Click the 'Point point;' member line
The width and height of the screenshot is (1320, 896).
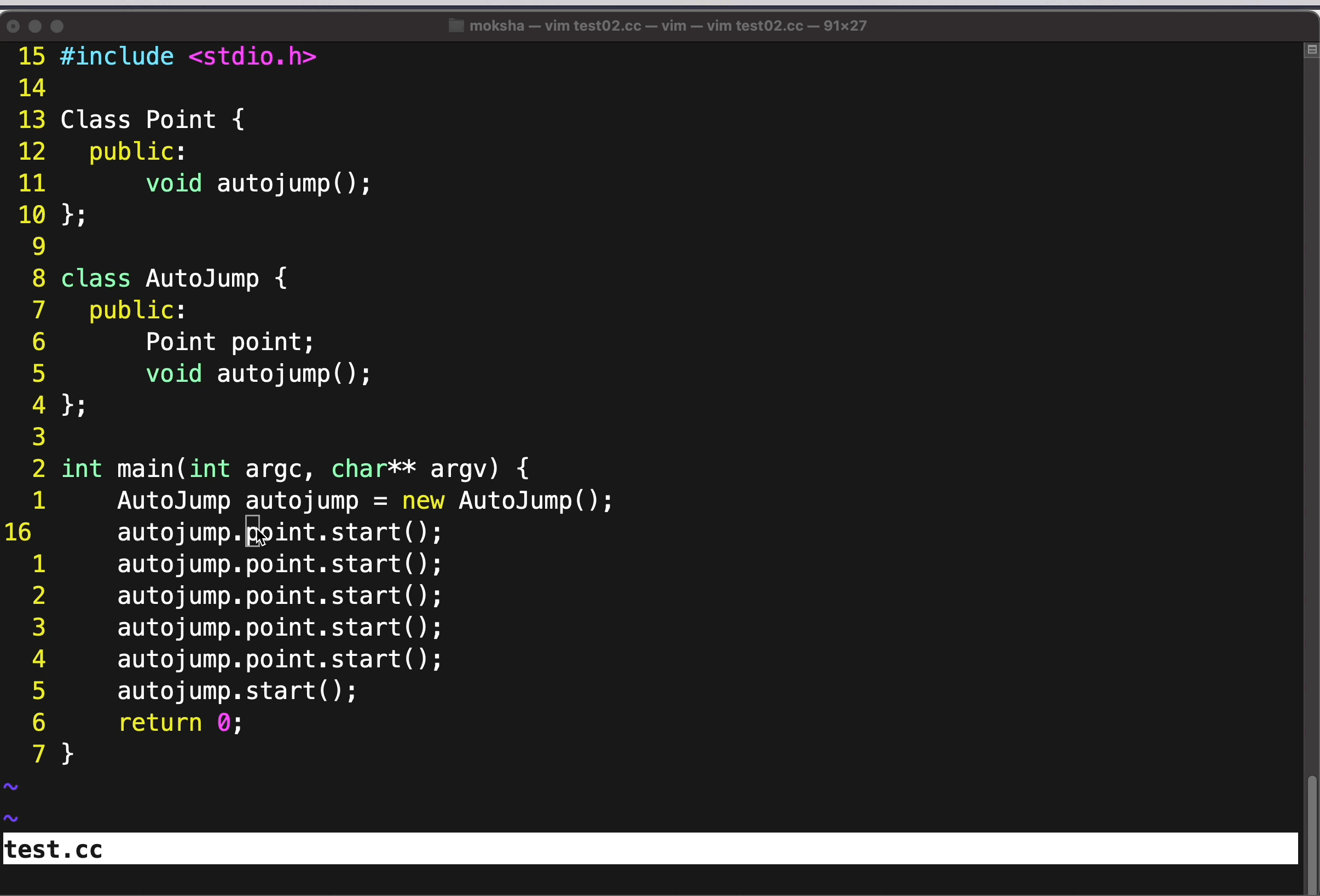coord(229,342)
